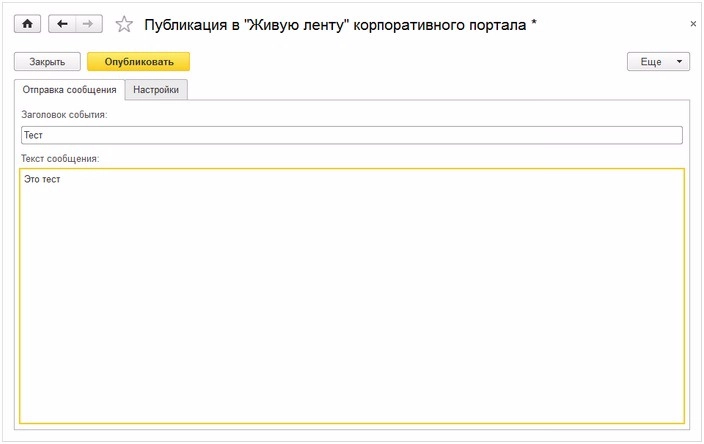Add form to favorites with star icon
704x444 pixels.
(x=124, y=23)
